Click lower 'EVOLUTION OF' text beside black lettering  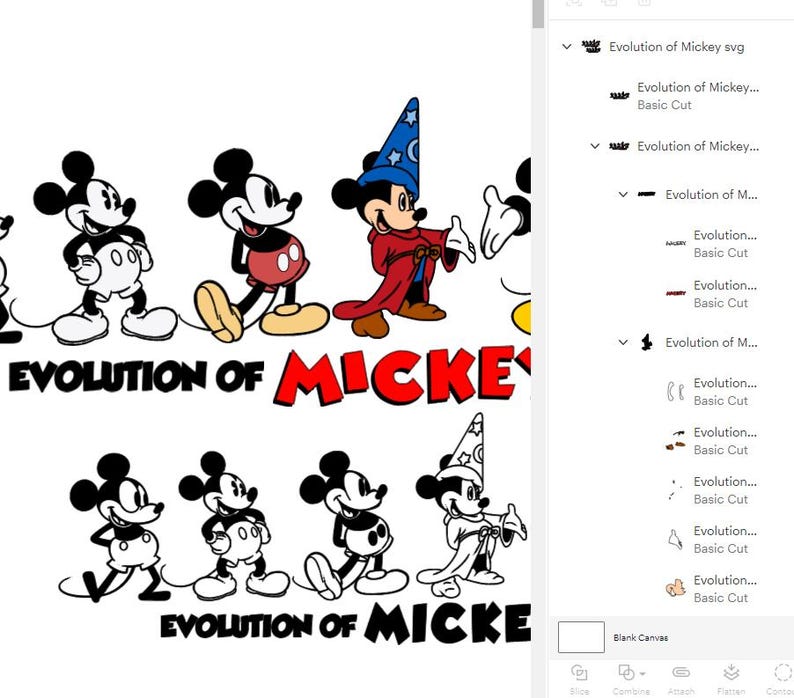[259, 626]
